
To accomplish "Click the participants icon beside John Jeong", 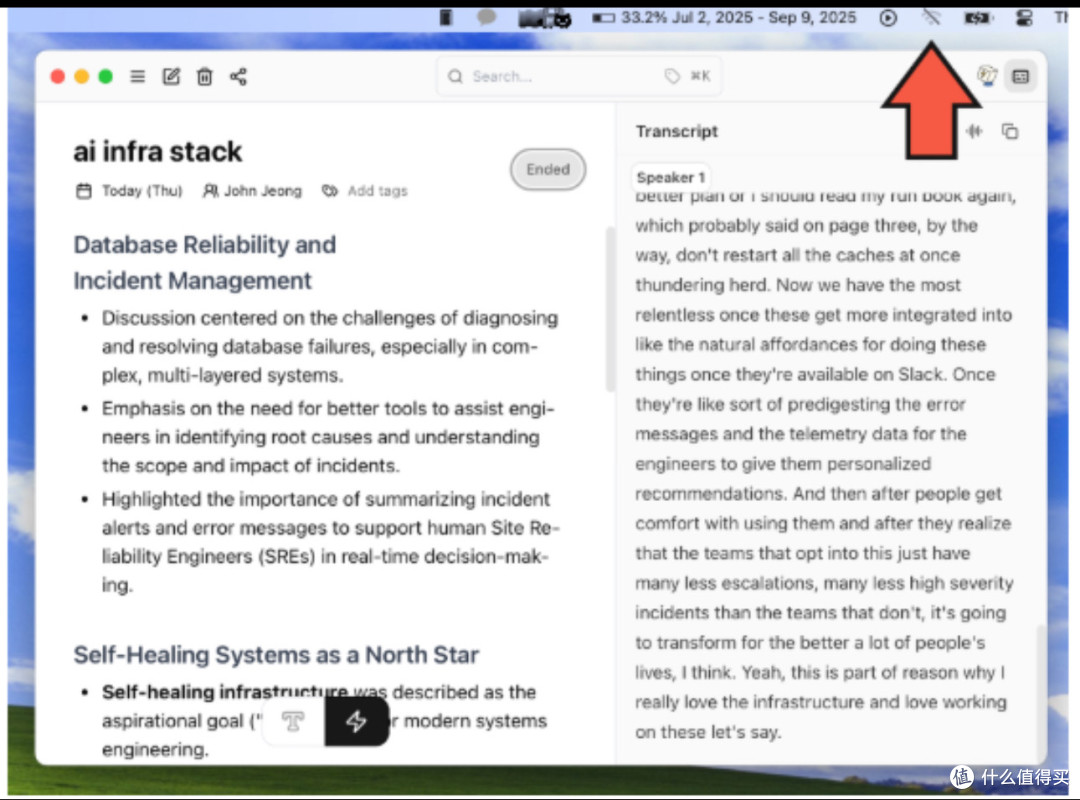I will [210, 191].
